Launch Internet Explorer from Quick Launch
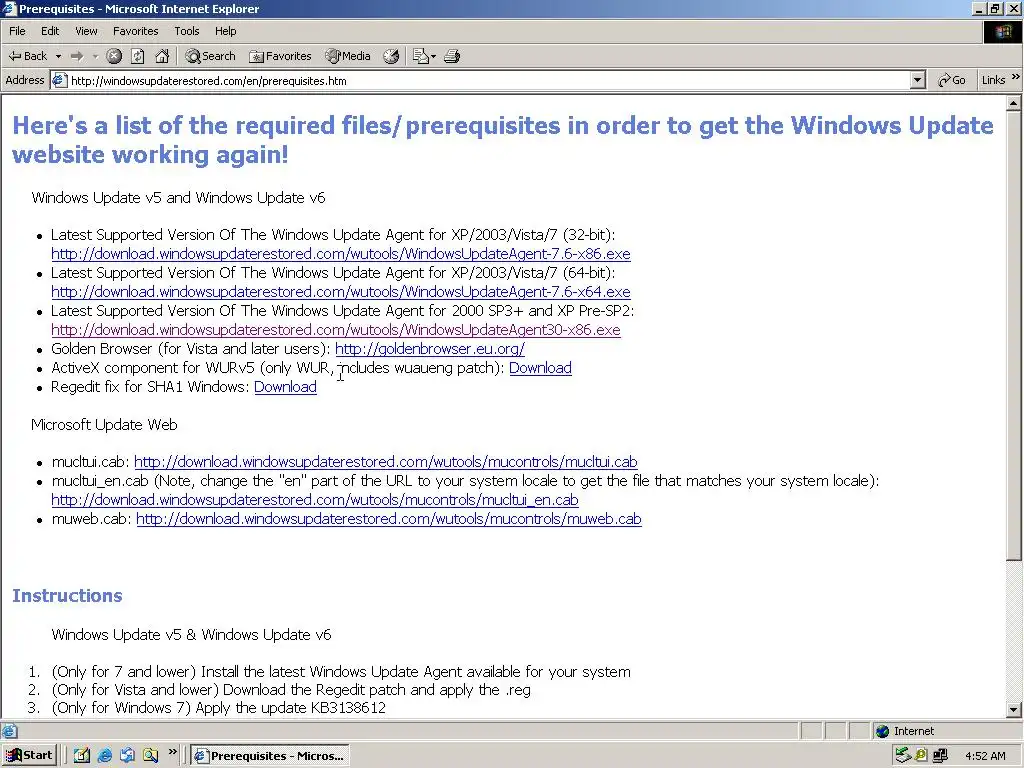 click(104, 756)
